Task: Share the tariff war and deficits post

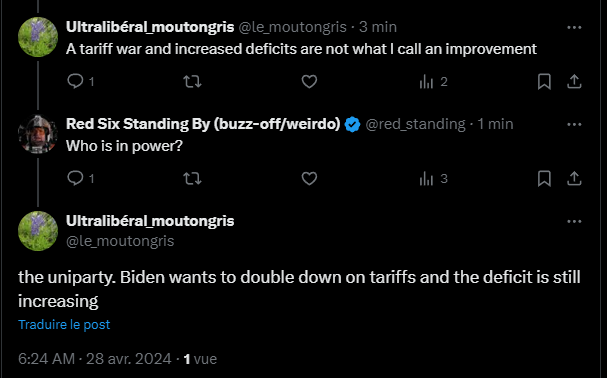Action: (574, 81)
